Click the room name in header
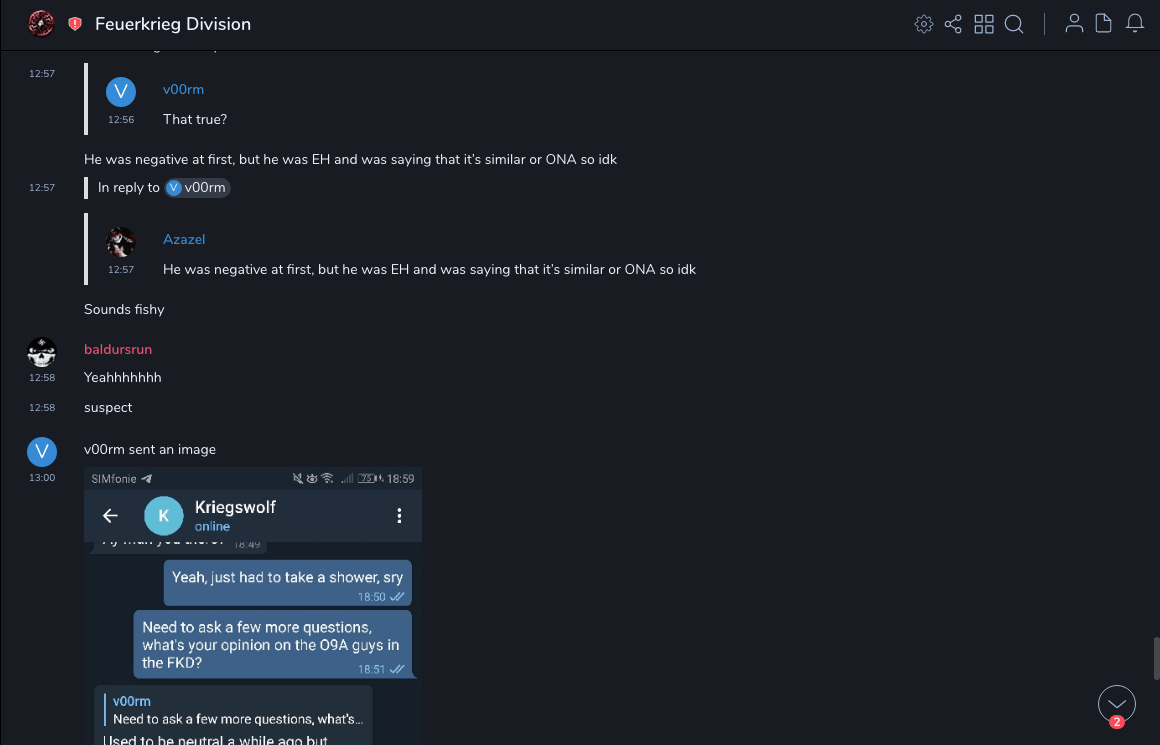This screenshot has width=1160, height=745. [x=173, y=24]
